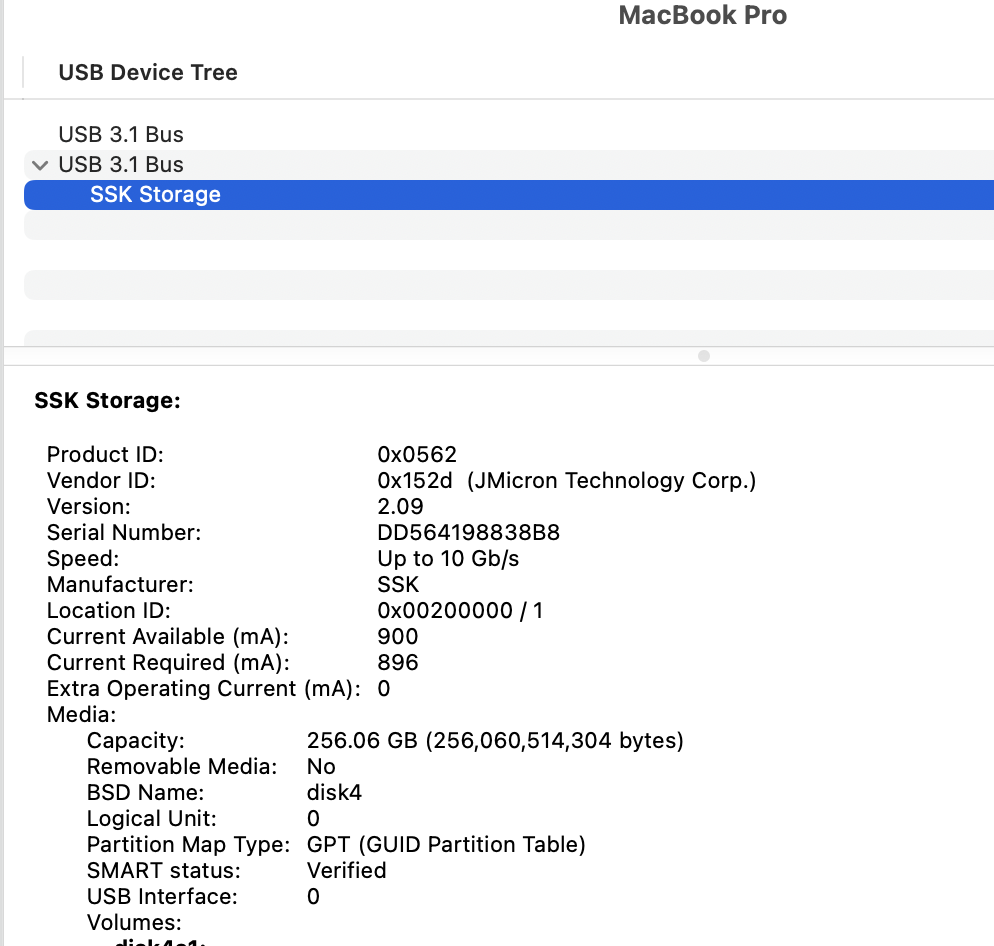The width and height of the screenshot is (994, 946).
Task: Click the BSD Name: label
Action: point(146,793)
